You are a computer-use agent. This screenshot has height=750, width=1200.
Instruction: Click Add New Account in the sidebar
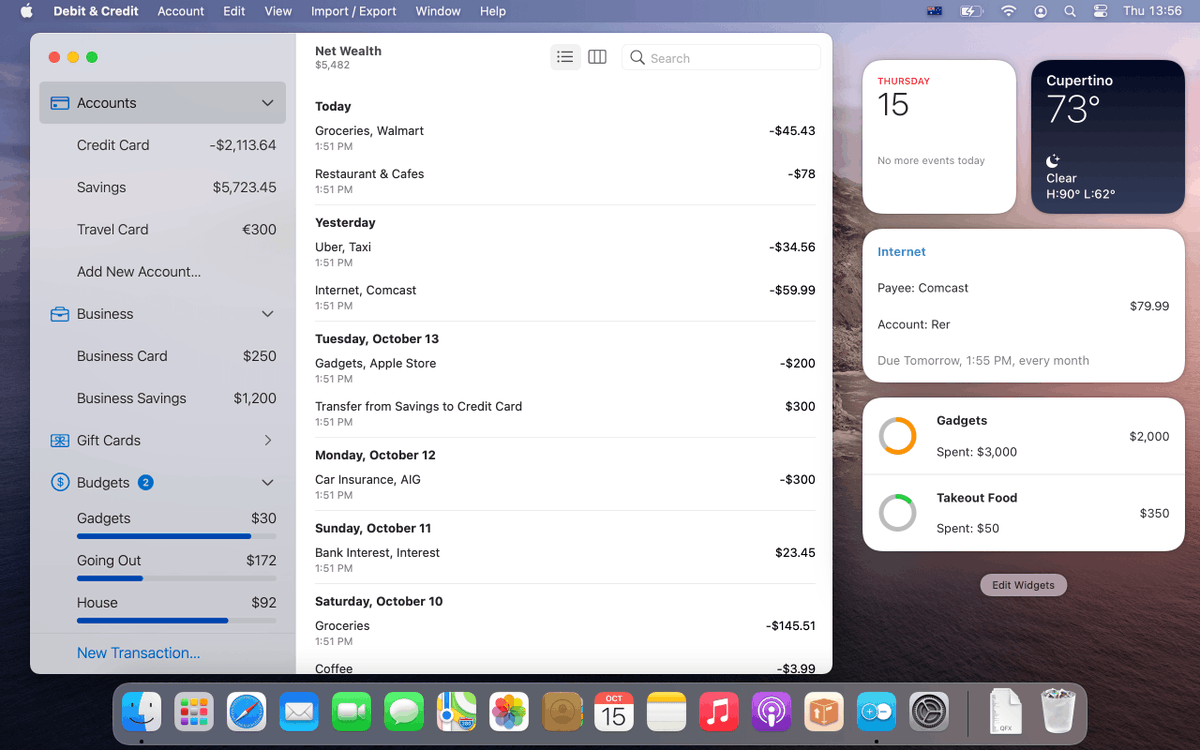tap(138, 271)
